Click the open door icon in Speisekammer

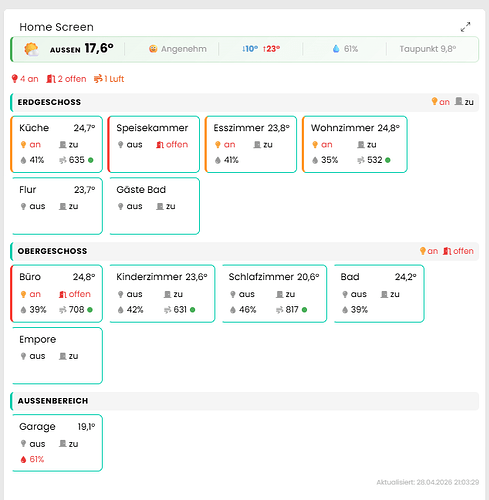click(160, 145)
